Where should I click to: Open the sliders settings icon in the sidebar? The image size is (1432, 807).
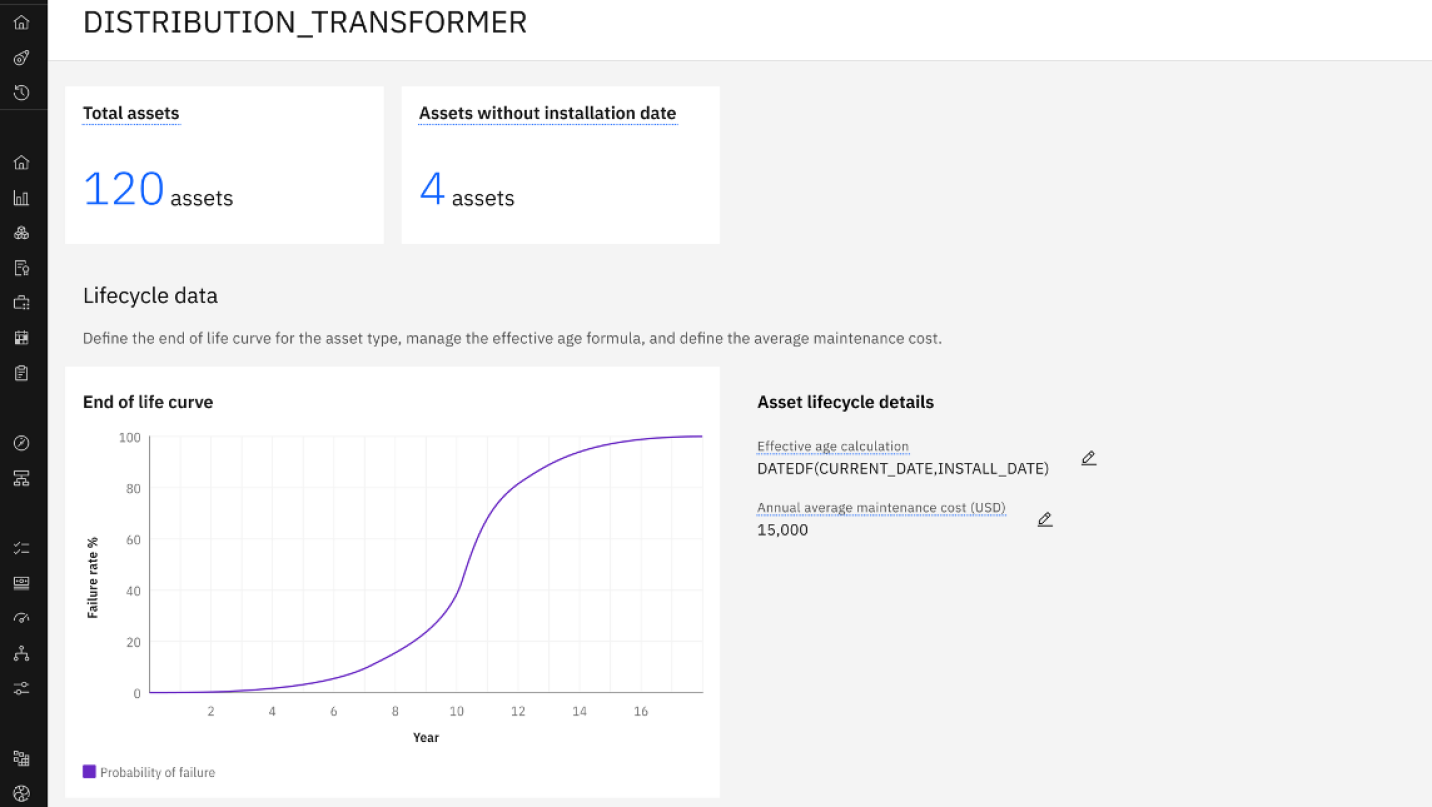point(21,688)
